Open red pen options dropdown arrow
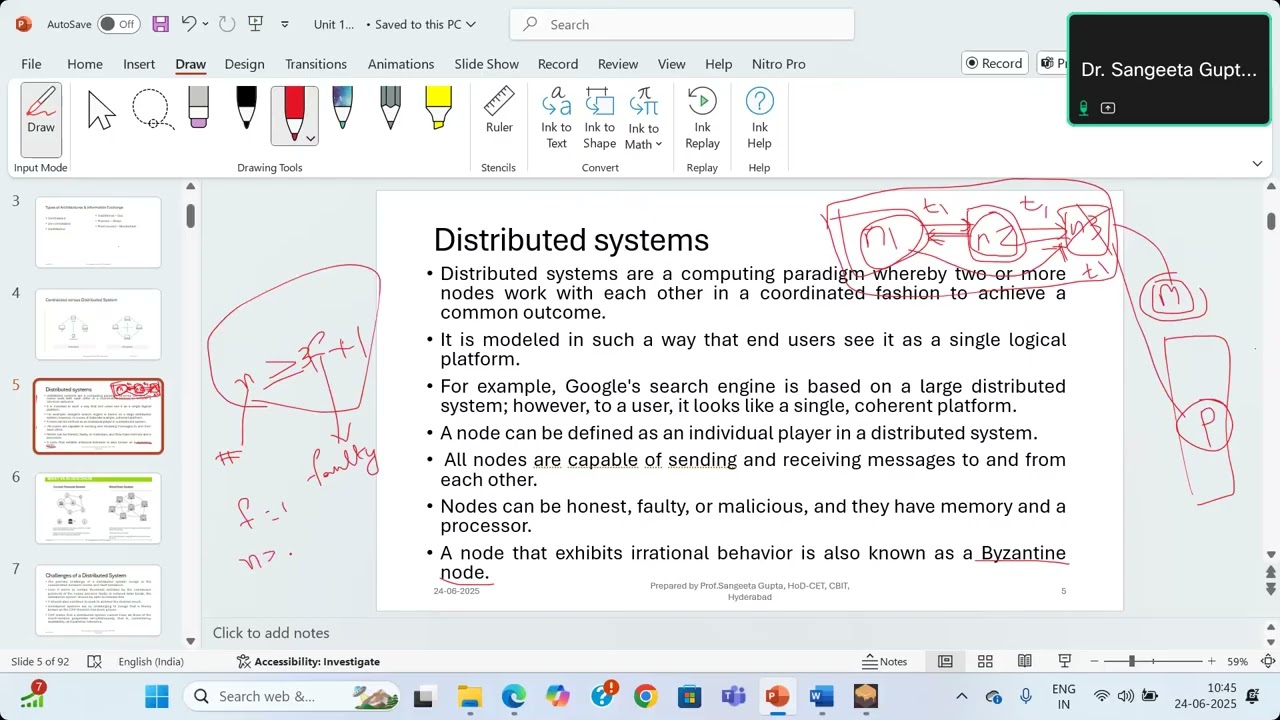The image size is (1280, 720). (x=311, y=138)
